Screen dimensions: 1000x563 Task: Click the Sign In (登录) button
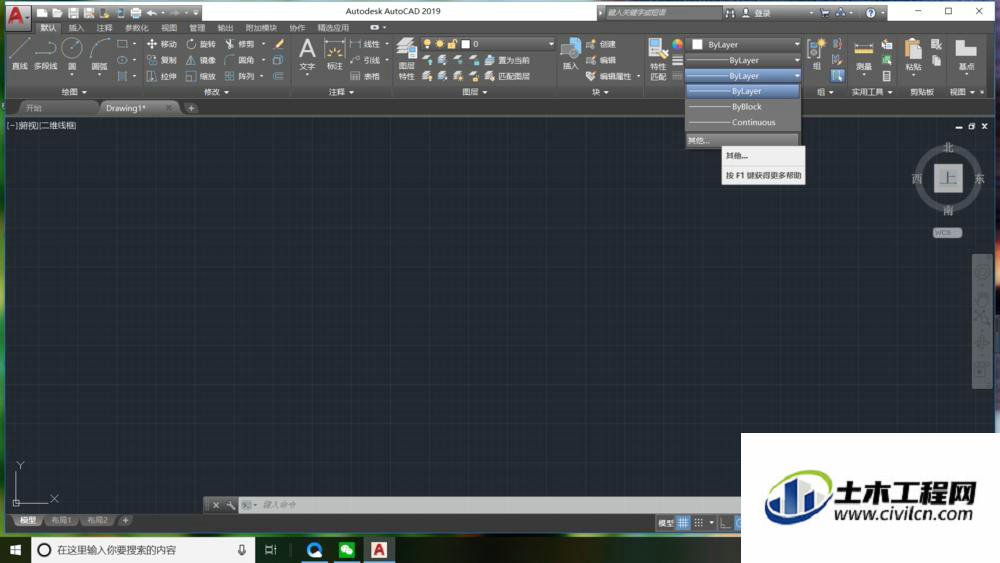pyautogui.click(x=756, y=13)
